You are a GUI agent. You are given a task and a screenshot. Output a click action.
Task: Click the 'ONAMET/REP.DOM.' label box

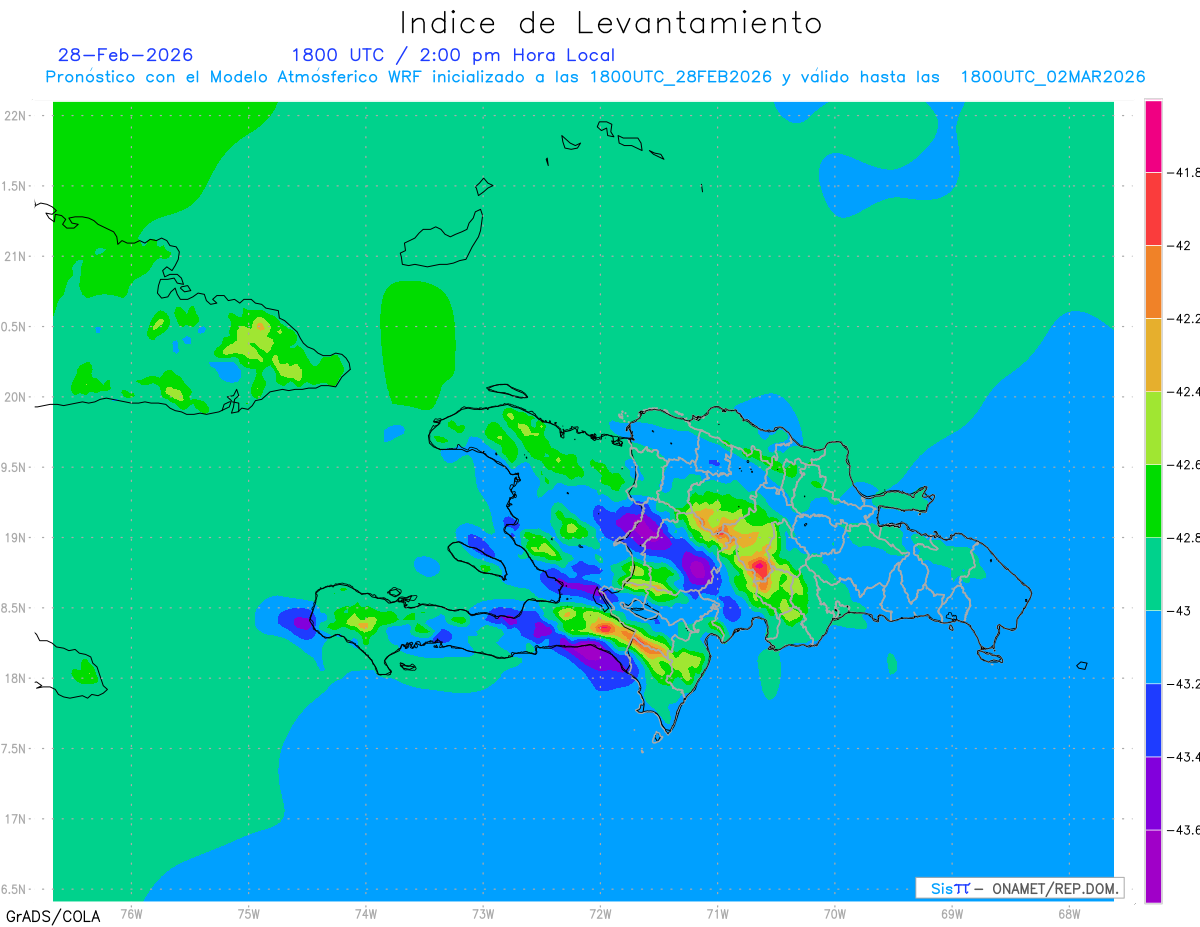point(1020,888)
